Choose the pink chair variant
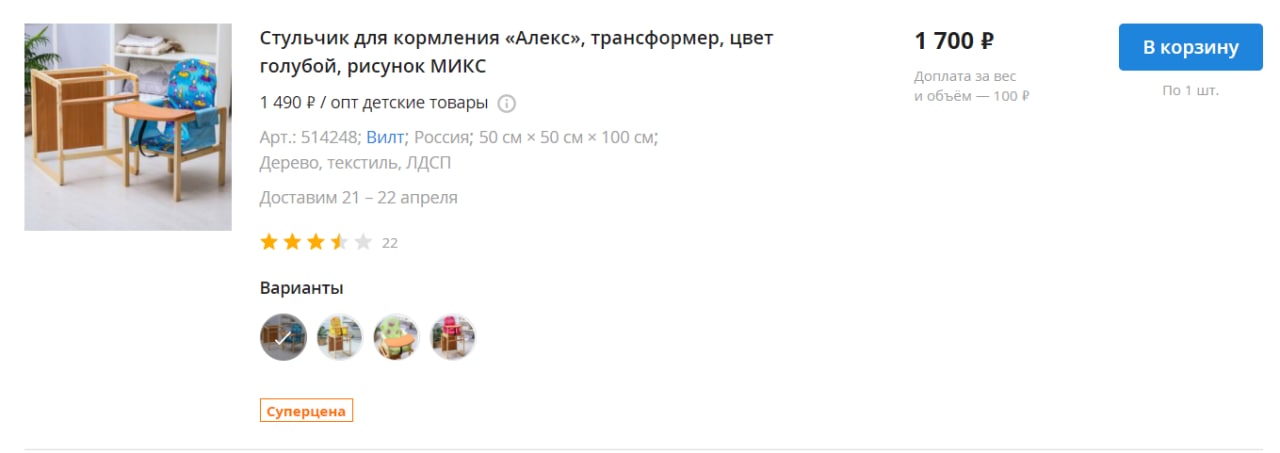This screenshot has height=453, width=1280. tap(453, 337)
